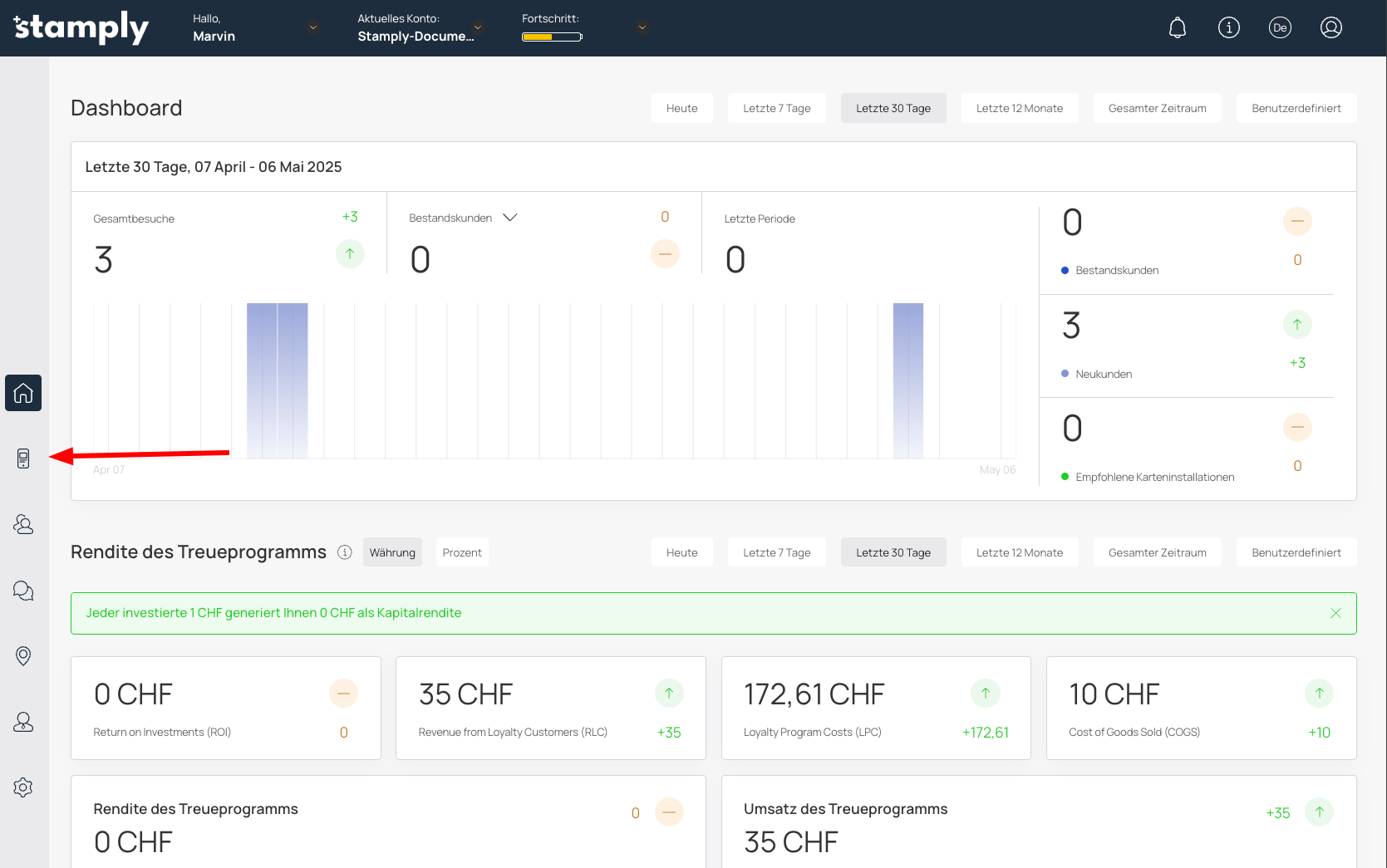Dismiss the green Kapitalrendite notice banner

[x=1335, y=613]
